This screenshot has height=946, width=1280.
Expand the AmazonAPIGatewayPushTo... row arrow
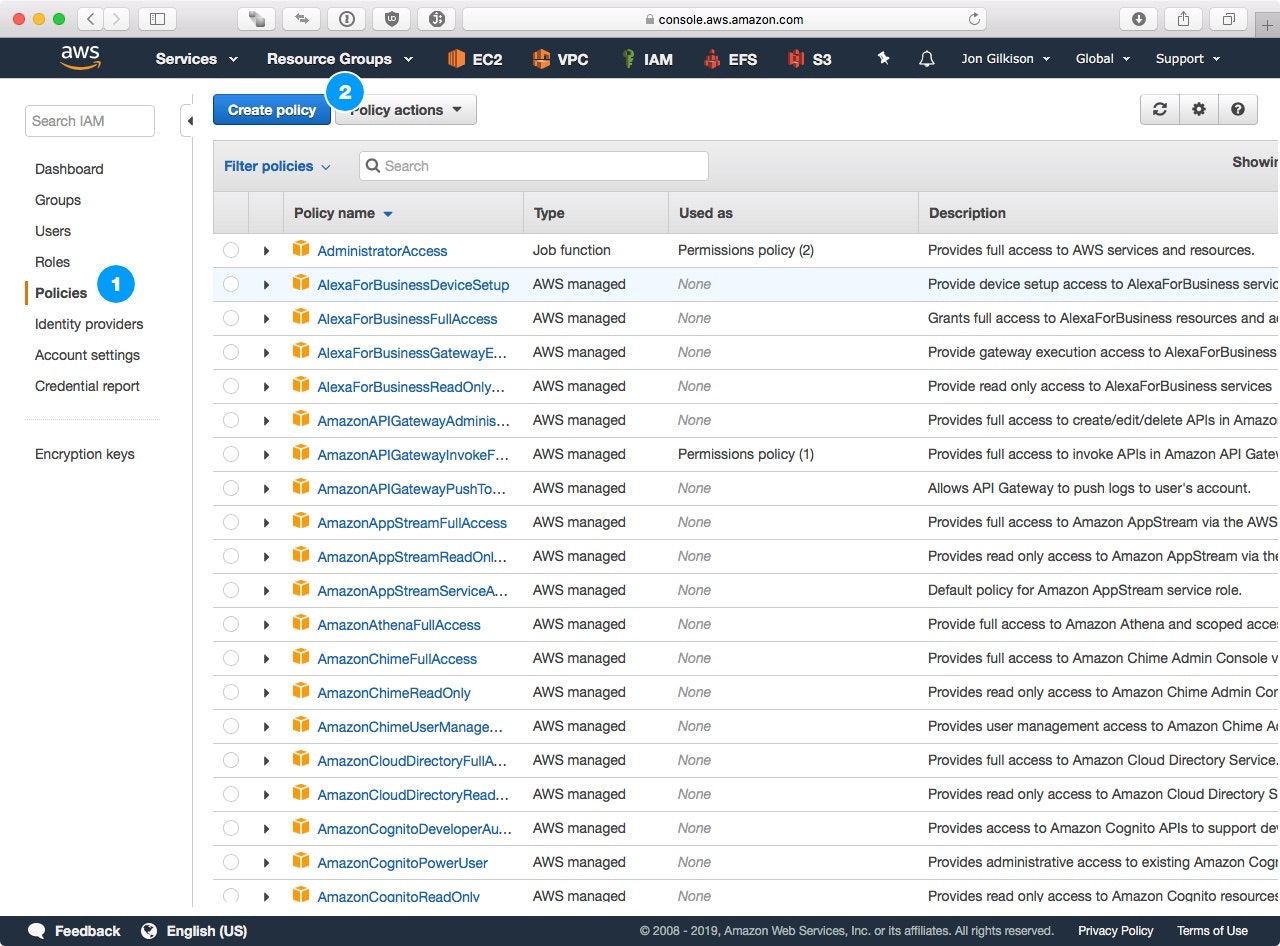coord(266,489)
